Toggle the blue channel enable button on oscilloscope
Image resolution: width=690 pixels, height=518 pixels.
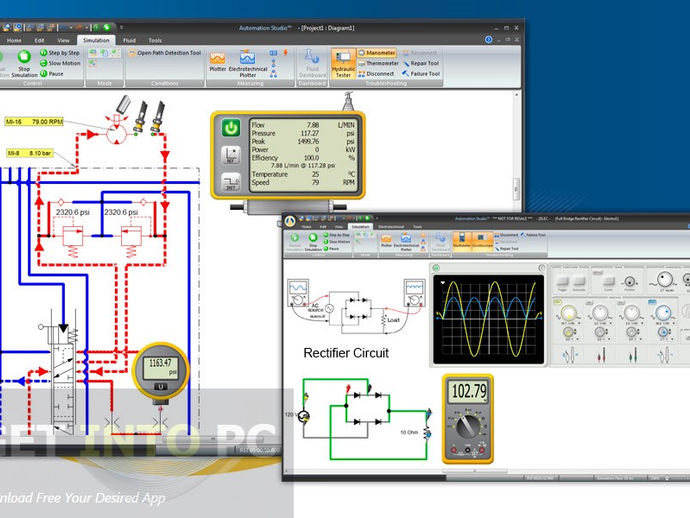653,302
